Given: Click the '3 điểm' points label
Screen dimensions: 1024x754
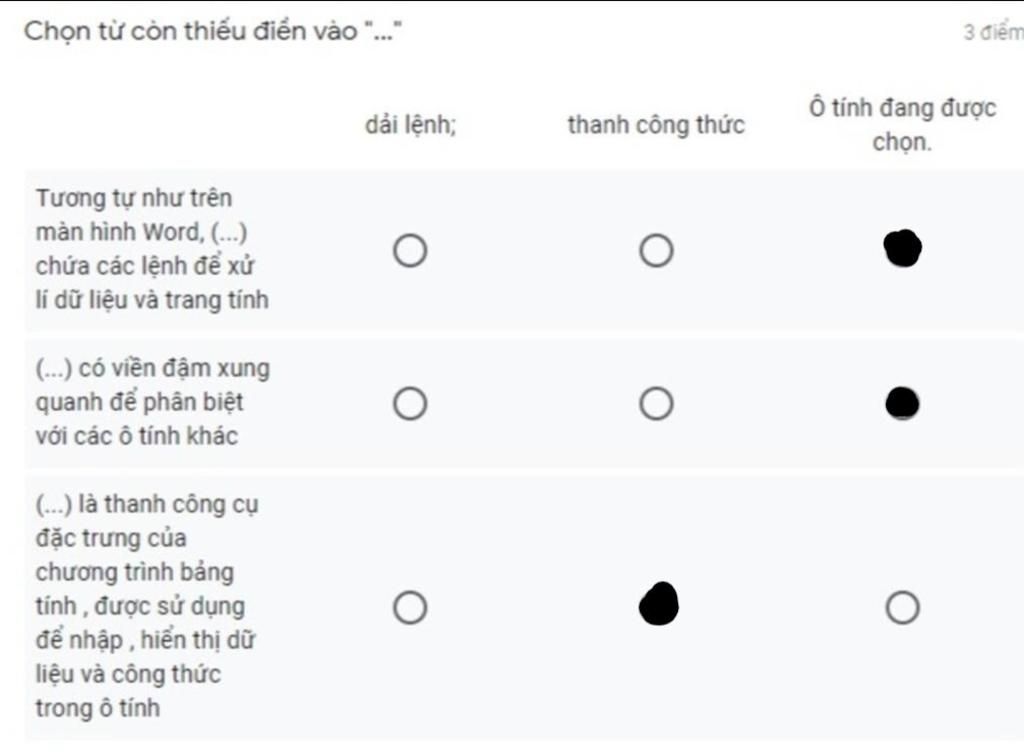Looking at the screenshot, I should [992, 32].
